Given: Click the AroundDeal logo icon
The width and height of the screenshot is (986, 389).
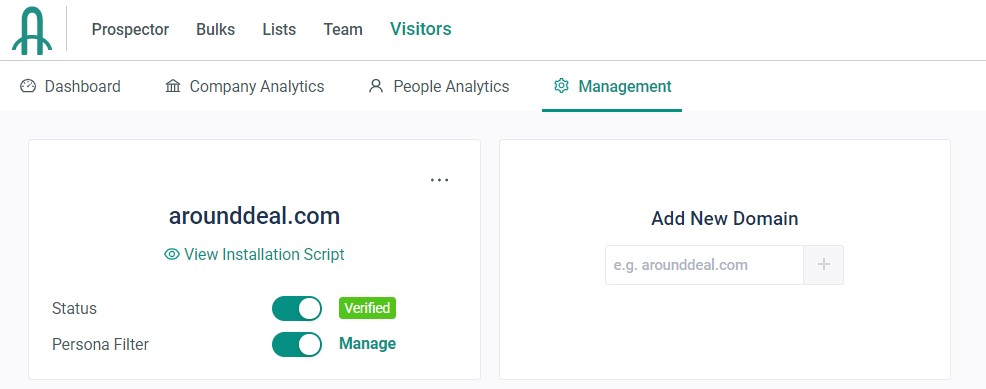Looking at the screenshot, I should [x=31, y=30].
